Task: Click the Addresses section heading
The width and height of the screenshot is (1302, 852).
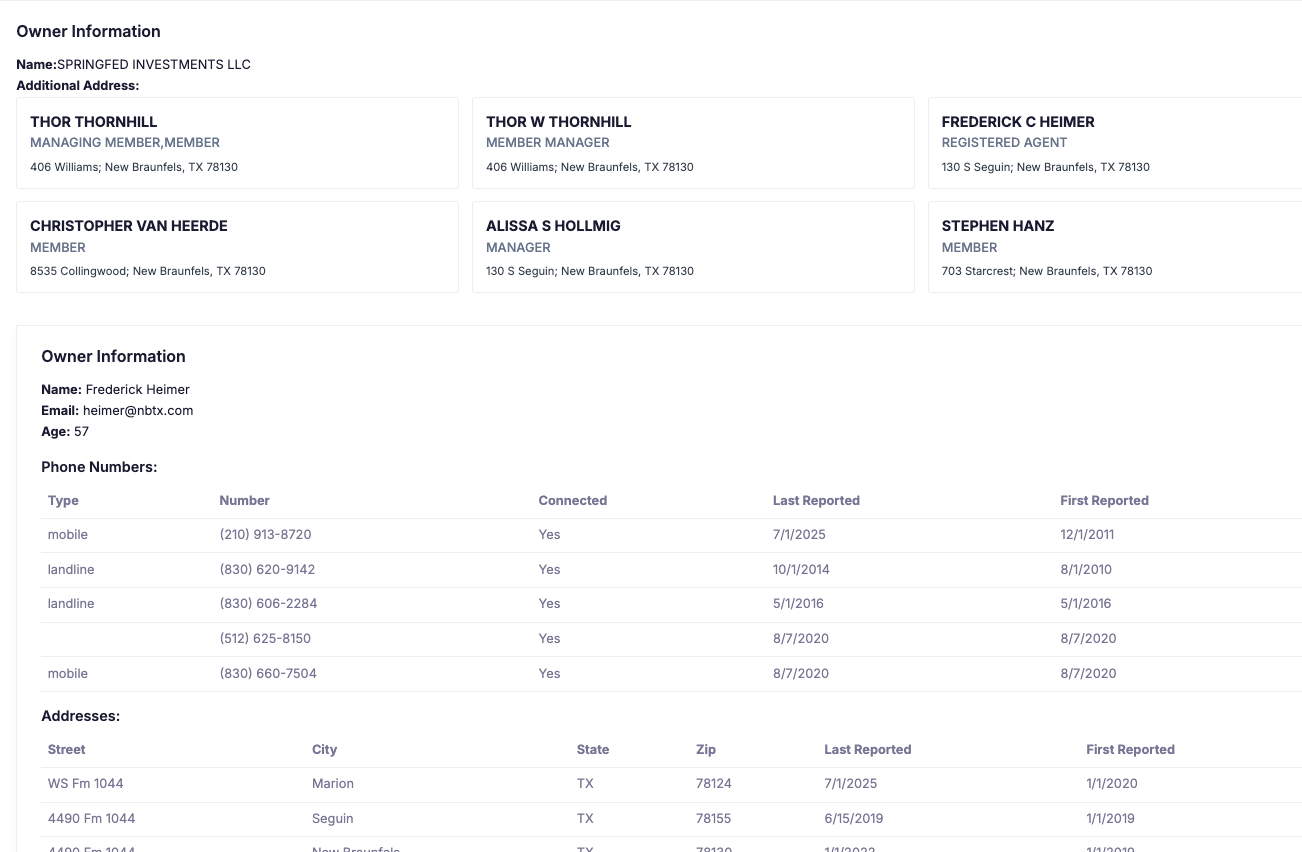Action: tap(81, 716)
